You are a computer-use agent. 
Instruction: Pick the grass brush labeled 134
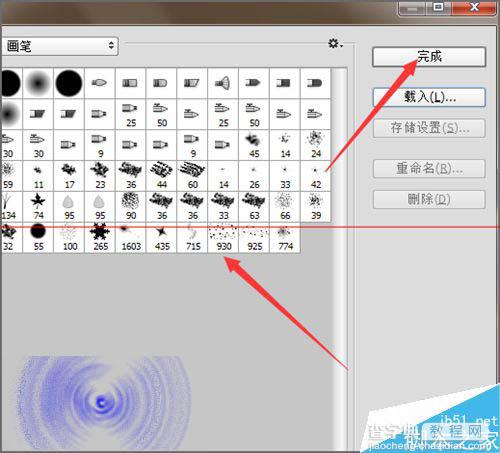coord(10,207)
